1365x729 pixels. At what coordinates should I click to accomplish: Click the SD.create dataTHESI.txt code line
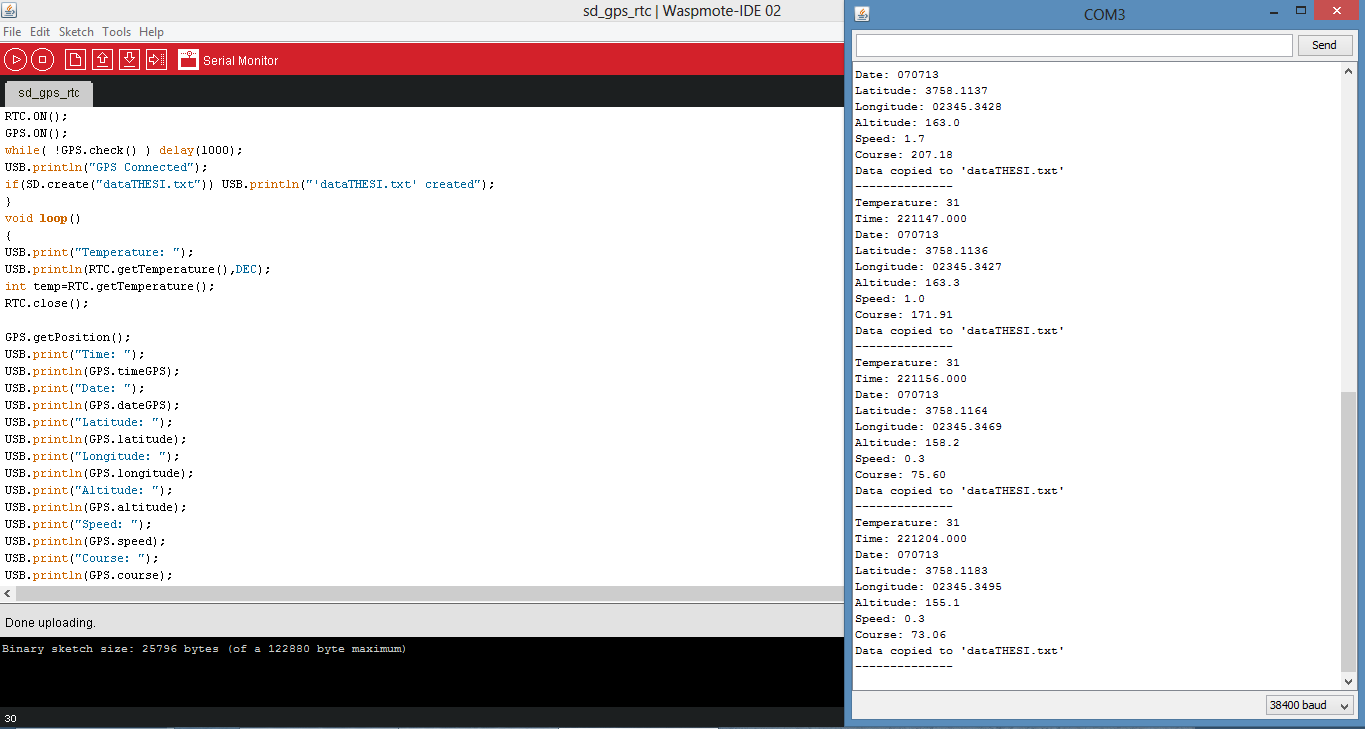250,184
